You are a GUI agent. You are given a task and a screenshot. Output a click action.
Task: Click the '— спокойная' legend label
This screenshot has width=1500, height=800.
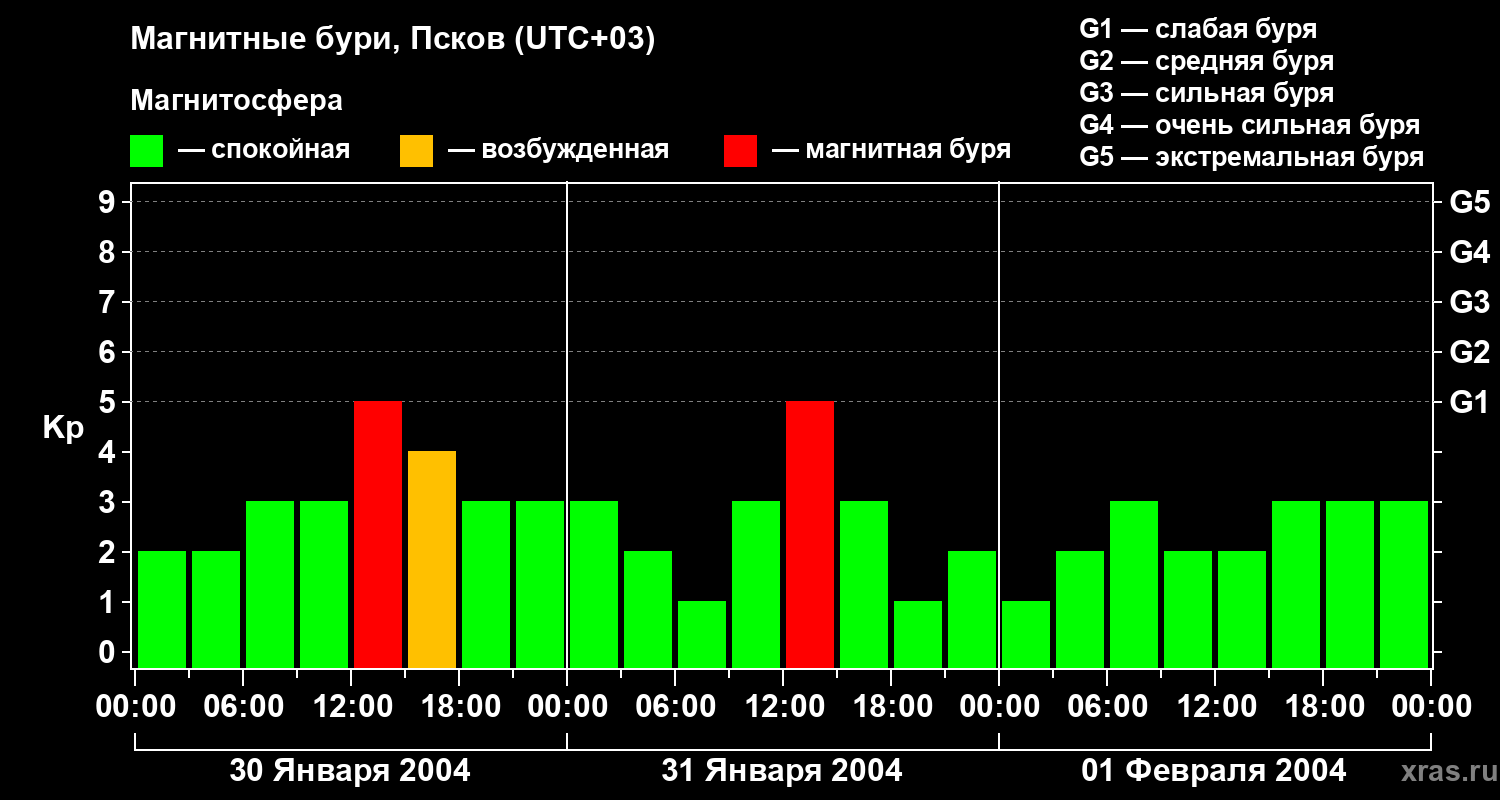point(264,150)
